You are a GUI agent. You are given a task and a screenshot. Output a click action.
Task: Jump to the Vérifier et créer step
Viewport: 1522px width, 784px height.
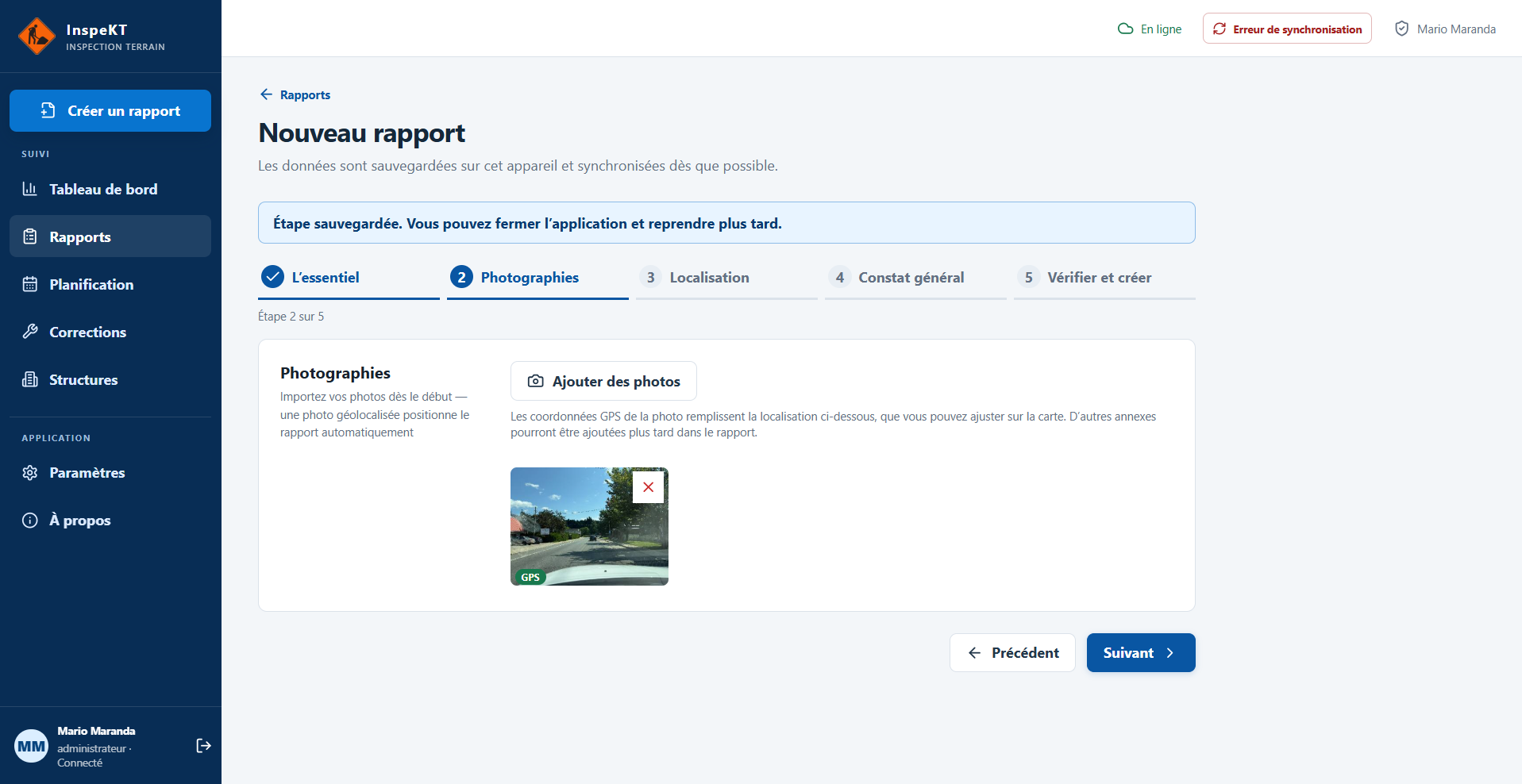[1104, 278]
